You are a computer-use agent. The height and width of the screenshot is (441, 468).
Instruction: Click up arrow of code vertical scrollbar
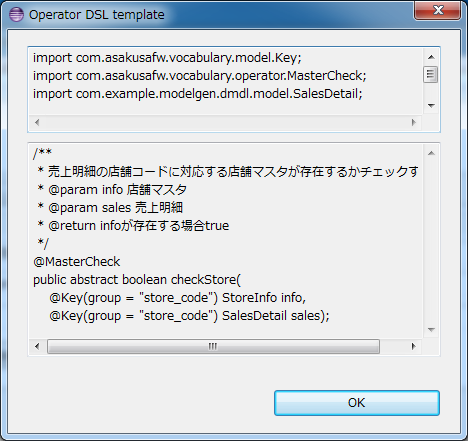coord(431,153)
